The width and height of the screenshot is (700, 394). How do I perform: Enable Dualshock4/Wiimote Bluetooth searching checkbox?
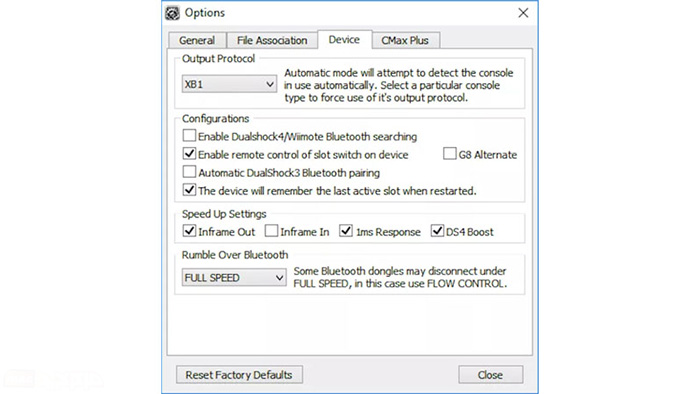point(189,135)
